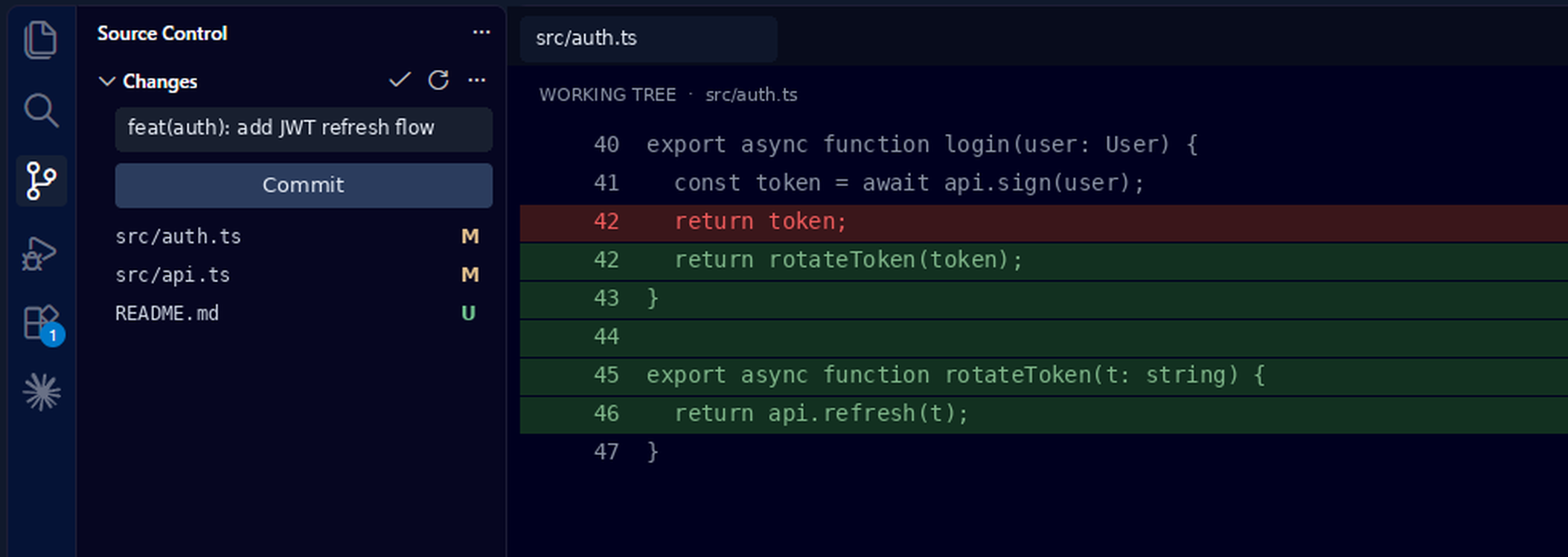Image resolution: width=1568 pixels, height=557 pixels.
Task: Click the M status badge for src/auth.ts
Action: coord(470,237)
